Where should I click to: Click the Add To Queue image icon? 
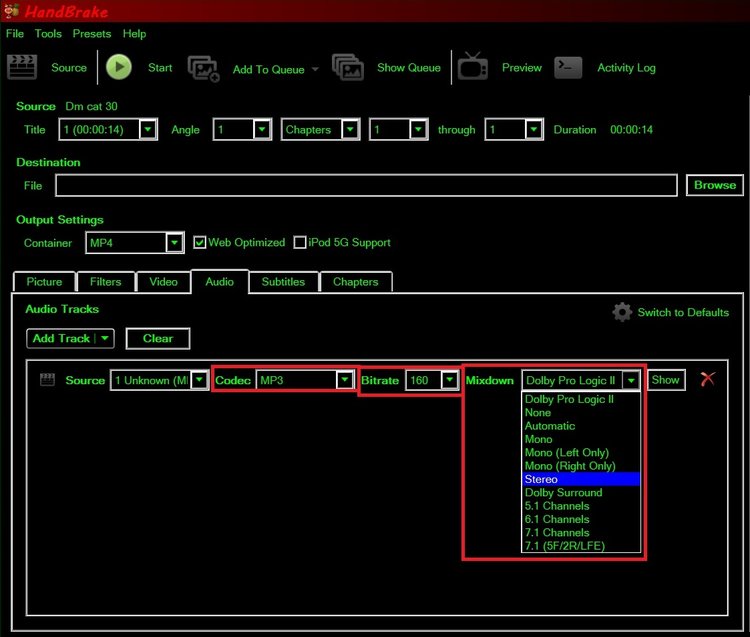(x=203, y=69)
